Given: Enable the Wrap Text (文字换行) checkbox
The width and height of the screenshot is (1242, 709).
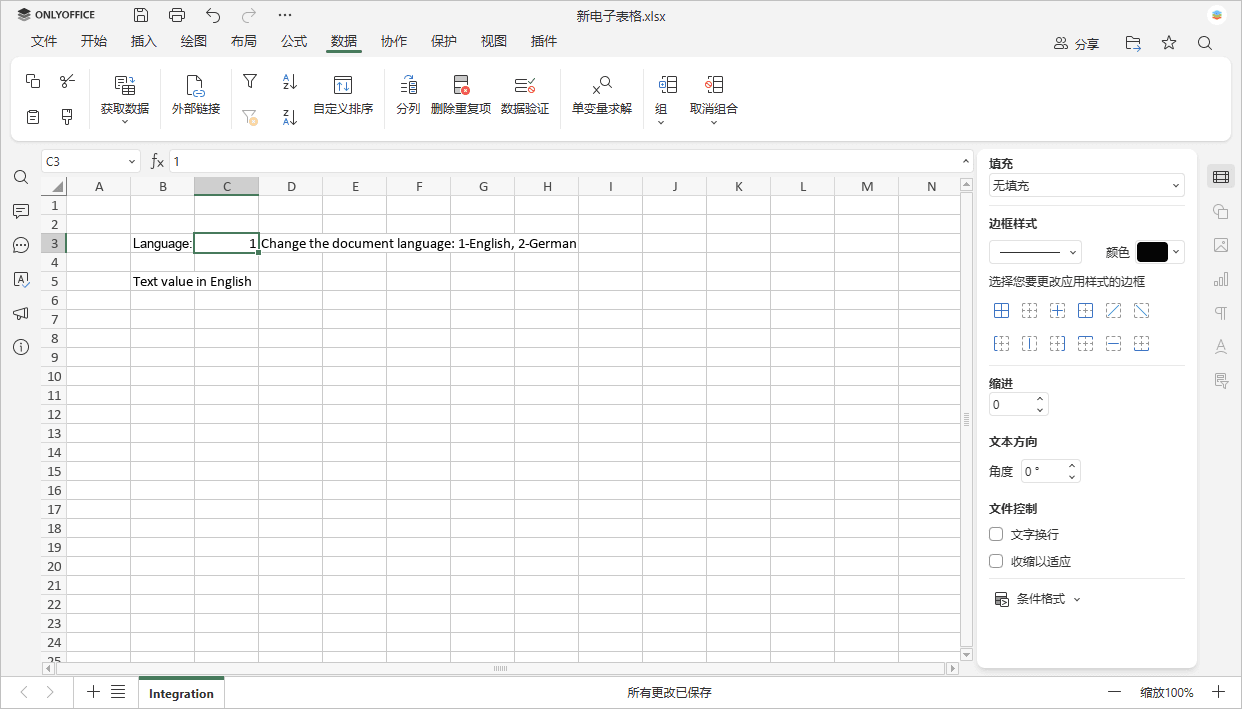Looking at the screenshot, I should [996, 534].
